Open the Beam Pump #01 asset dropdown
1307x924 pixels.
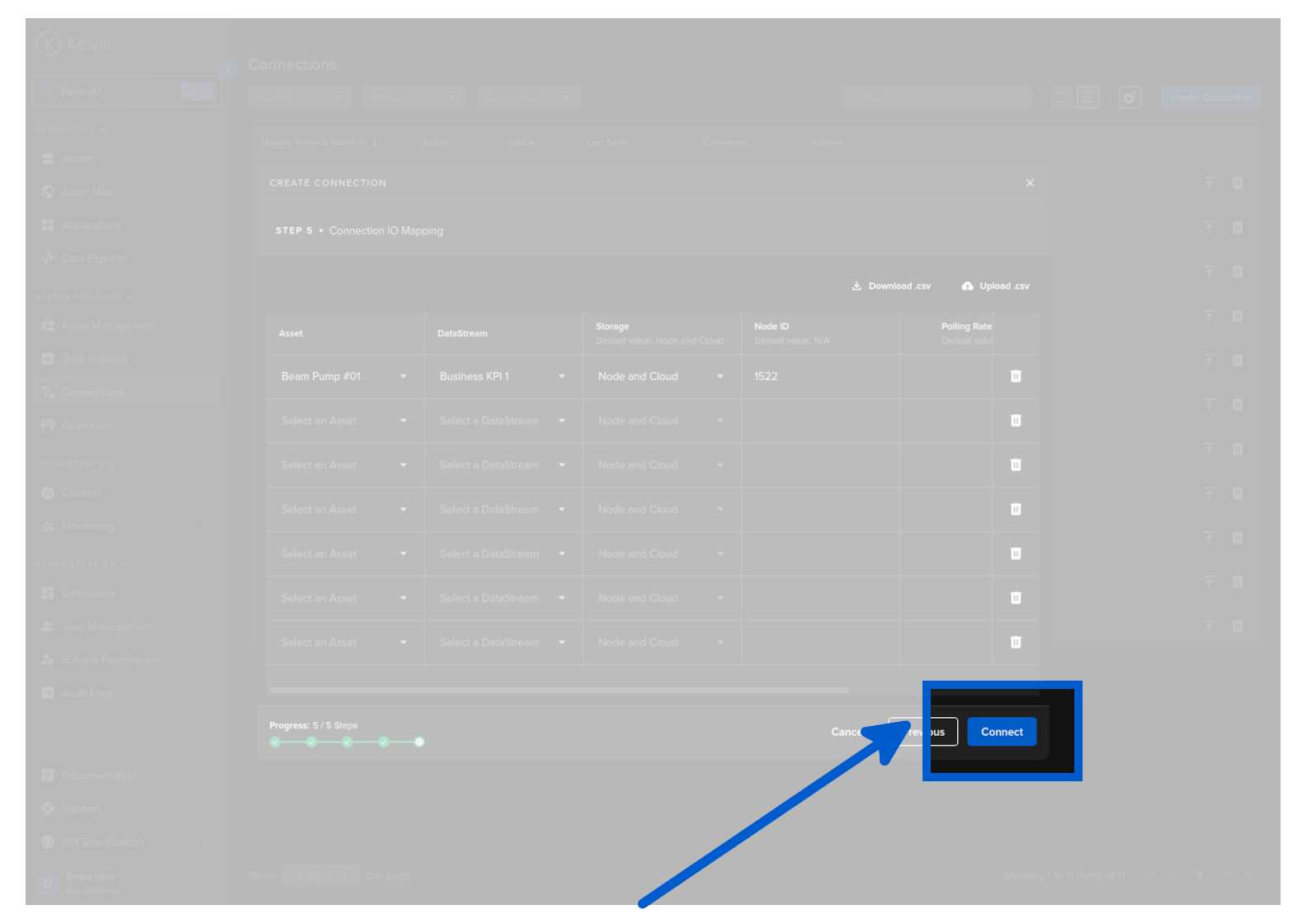[403, 377]
